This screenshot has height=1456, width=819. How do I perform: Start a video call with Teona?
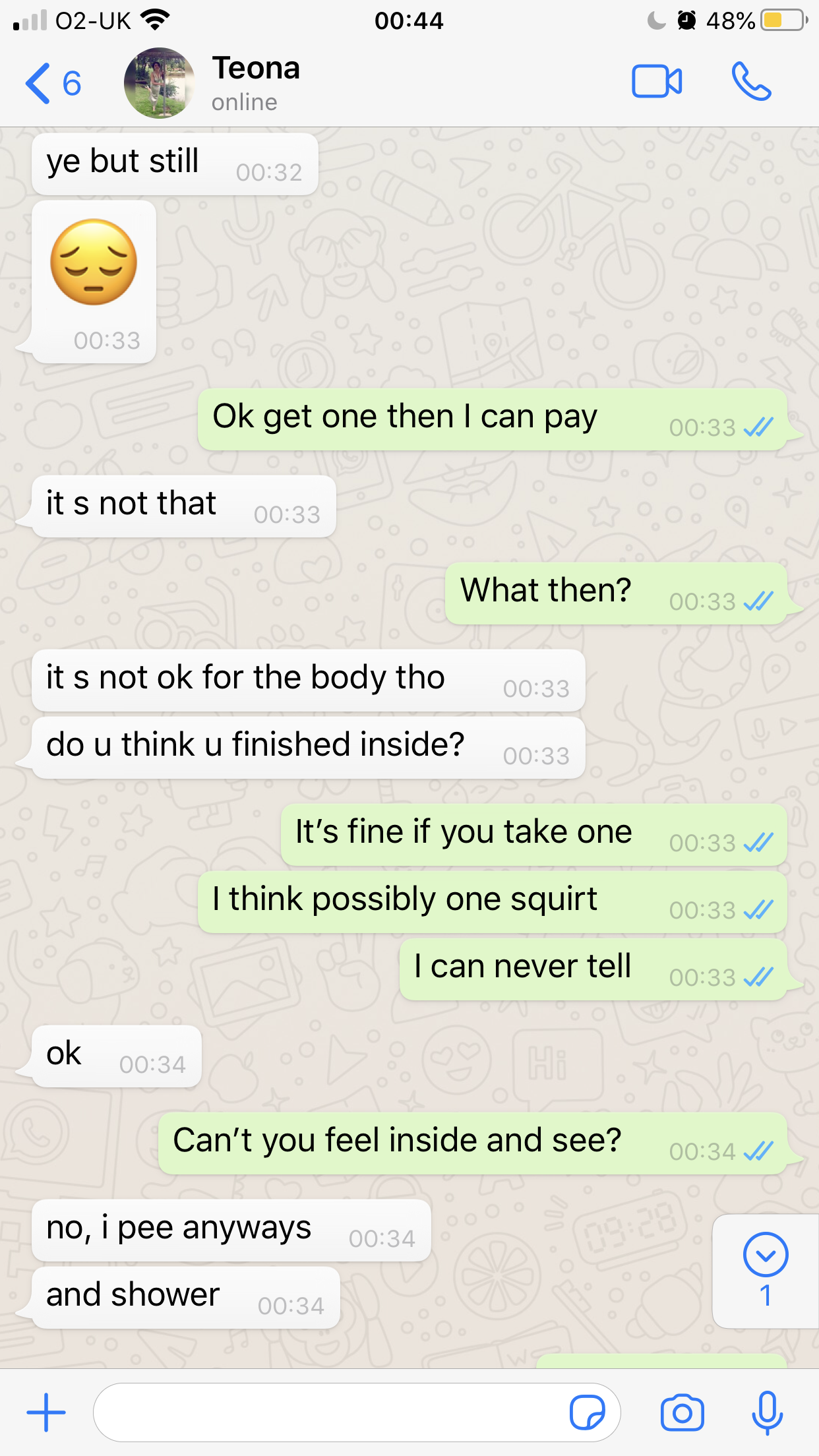[x=657, y=82]
